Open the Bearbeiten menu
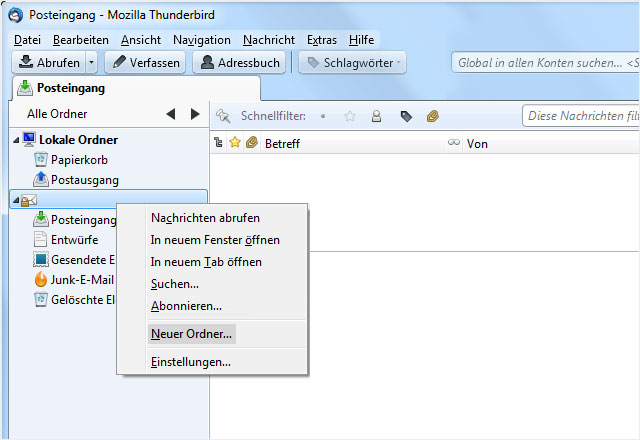This screenshot has width=640, height=440. [x=81, y=40]
